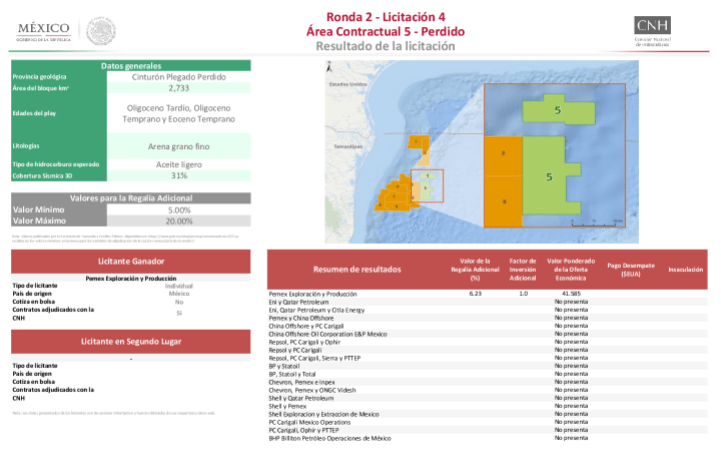Click 'Arena grano fino' lithology value
Screen dimensions: 721x460
coord(179,146)
